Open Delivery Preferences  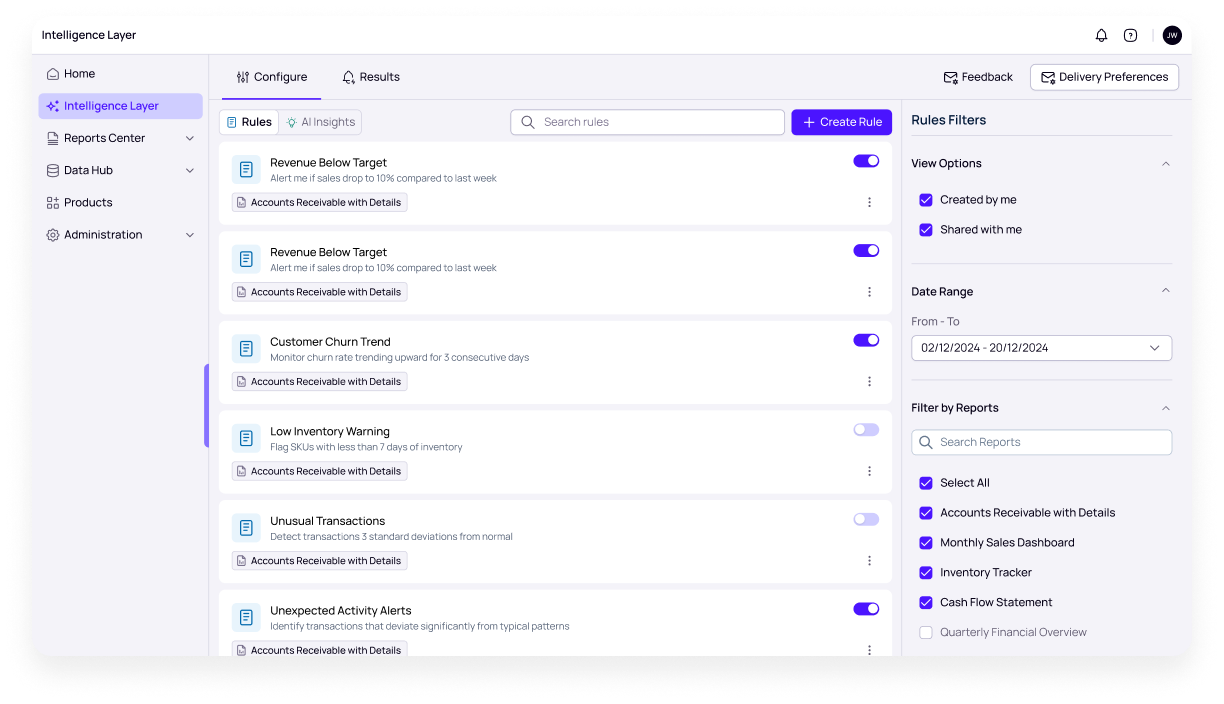tap(1104, 77)
